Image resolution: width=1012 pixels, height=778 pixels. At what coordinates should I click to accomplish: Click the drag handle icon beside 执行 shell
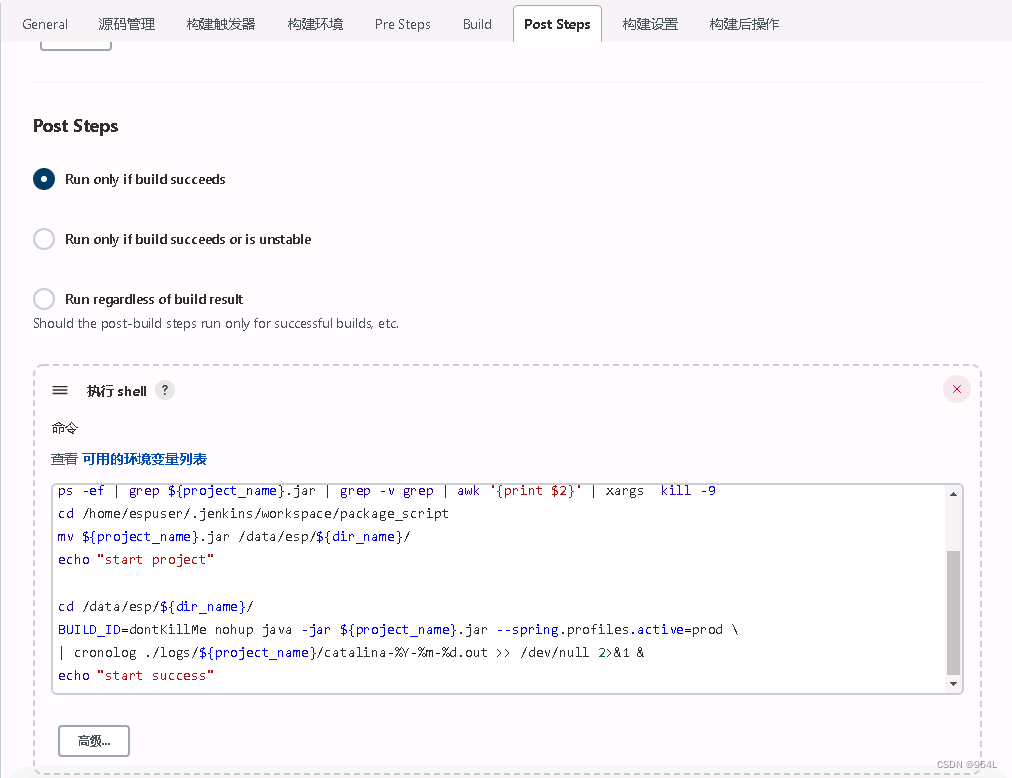pyautogui.click(x=60, y=390)
